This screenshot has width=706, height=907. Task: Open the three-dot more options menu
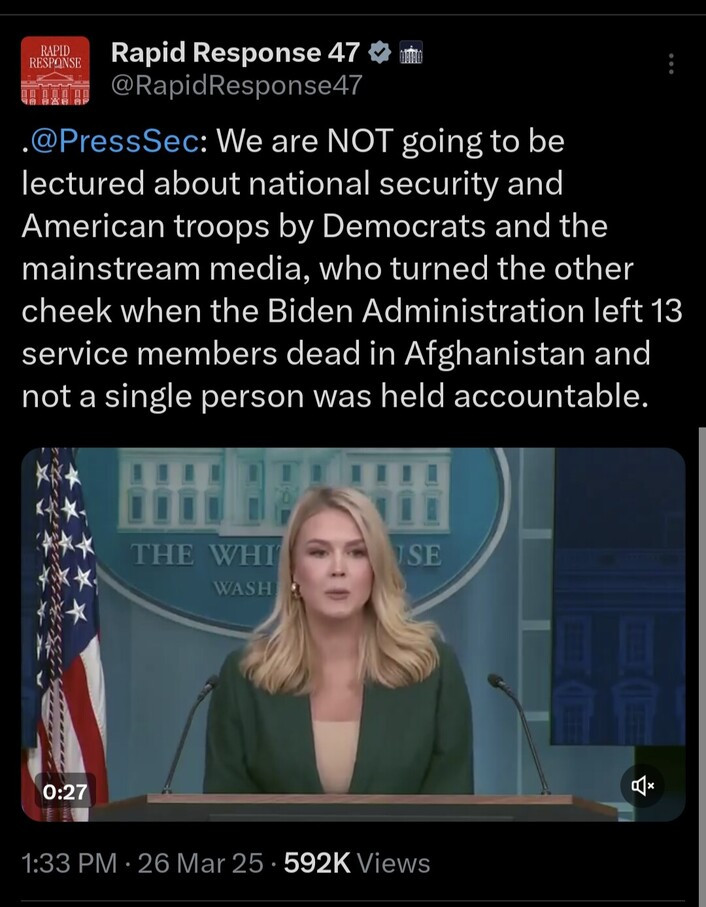pos(670,64)
